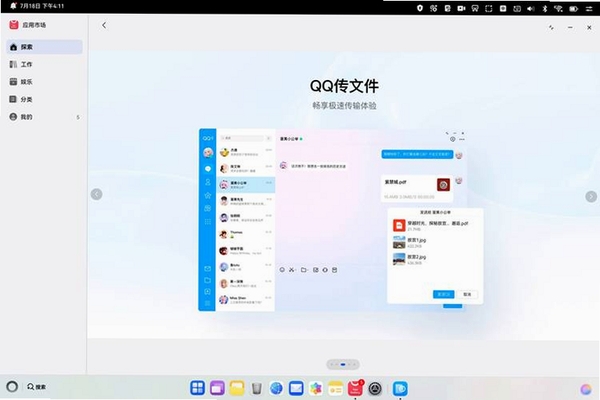Image resolution: width=600 pixels, height=400 pixels.
Task: Show the previous banner with the left arrow
Action: [96, 194]
